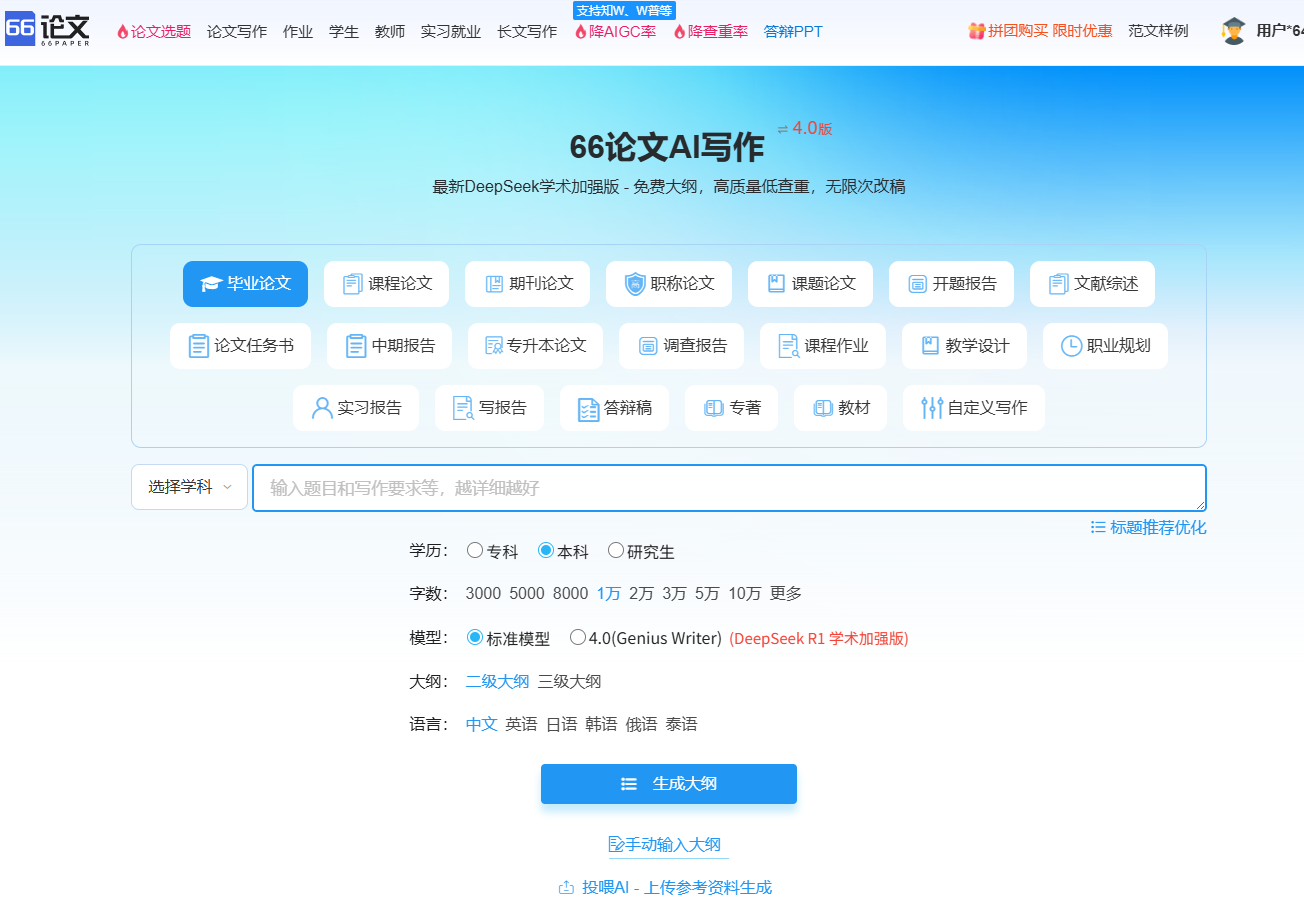Open the 降AIGC率 menu item
1304x901 pixels.
coord(615,31)
